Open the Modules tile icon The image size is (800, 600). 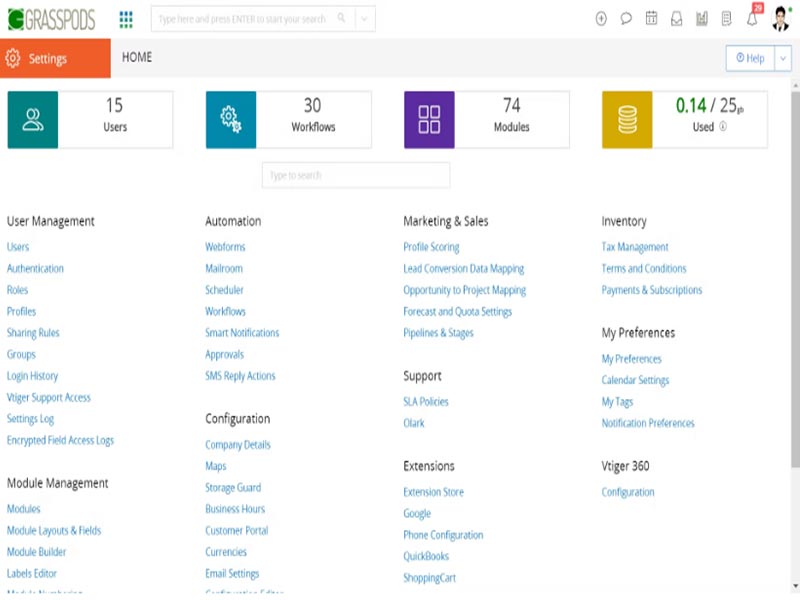point(428,118)
